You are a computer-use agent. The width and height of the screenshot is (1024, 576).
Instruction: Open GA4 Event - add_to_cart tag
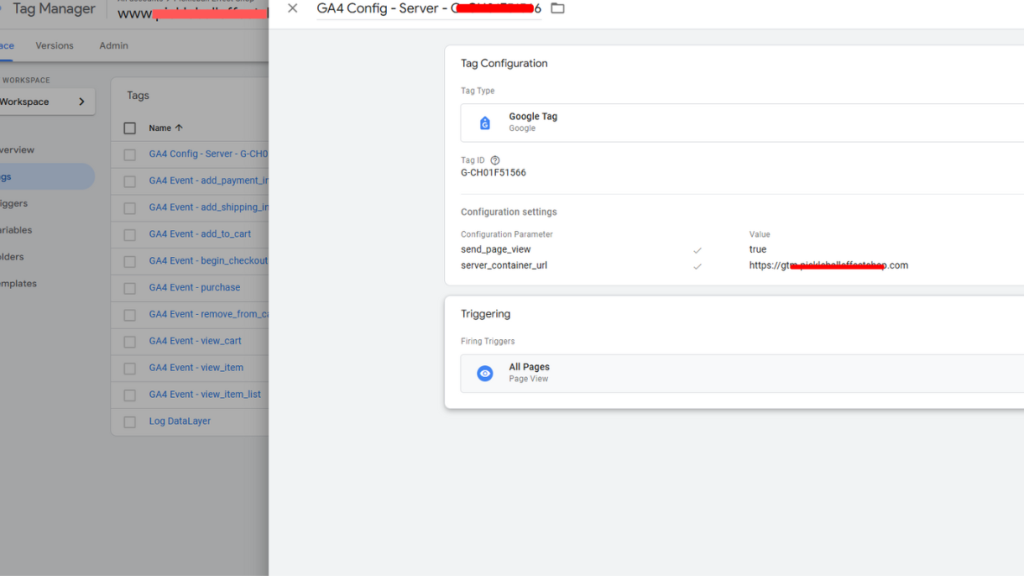[200, 234]
